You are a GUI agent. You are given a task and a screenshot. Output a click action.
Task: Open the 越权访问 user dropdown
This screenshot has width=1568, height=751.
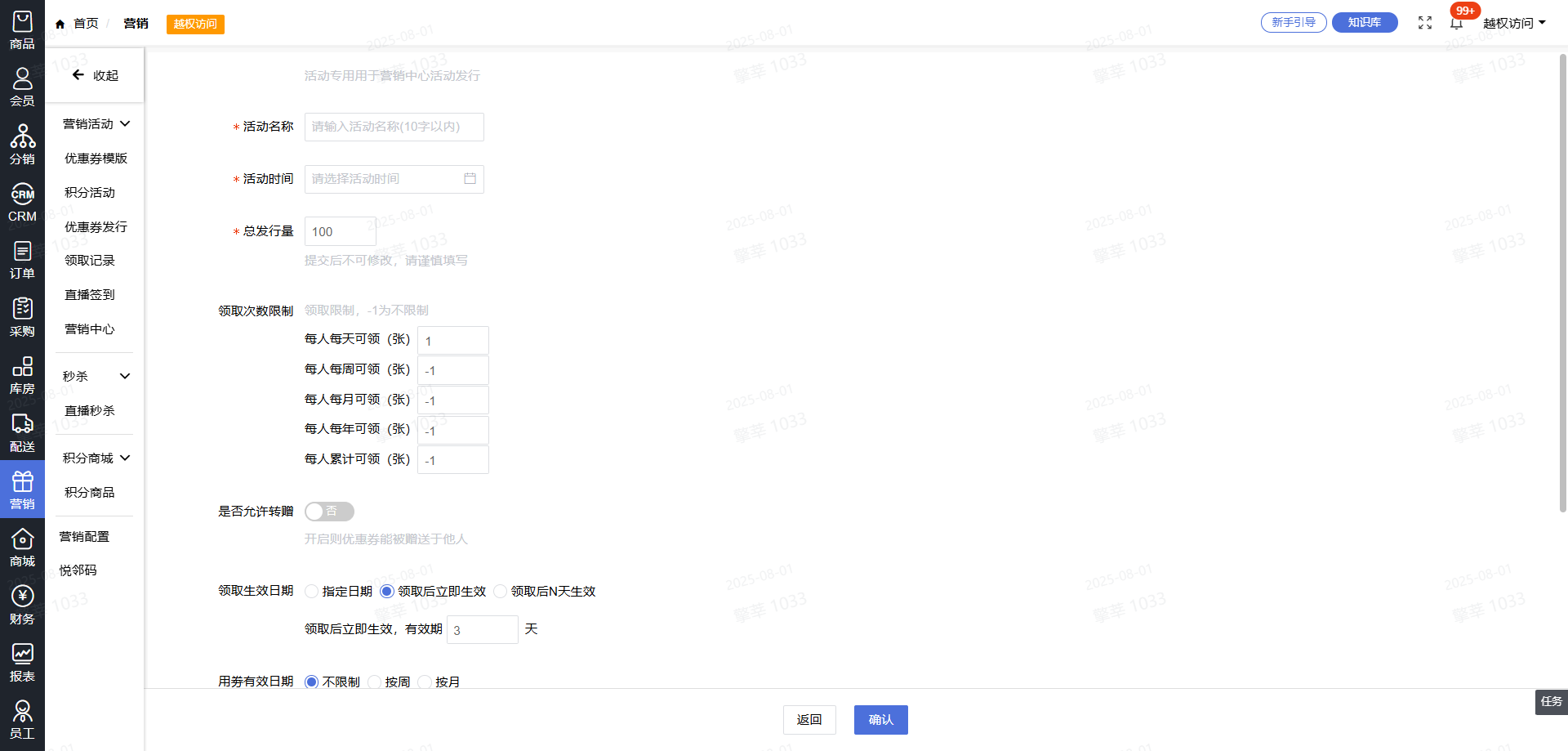pyautogui.click(x=1514, y=23)
